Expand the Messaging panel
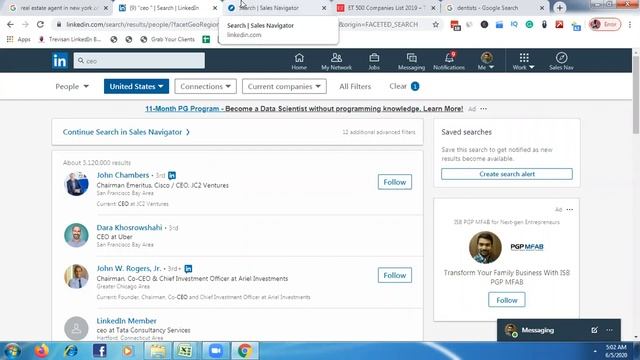640x360 pixels. (538, 330)
